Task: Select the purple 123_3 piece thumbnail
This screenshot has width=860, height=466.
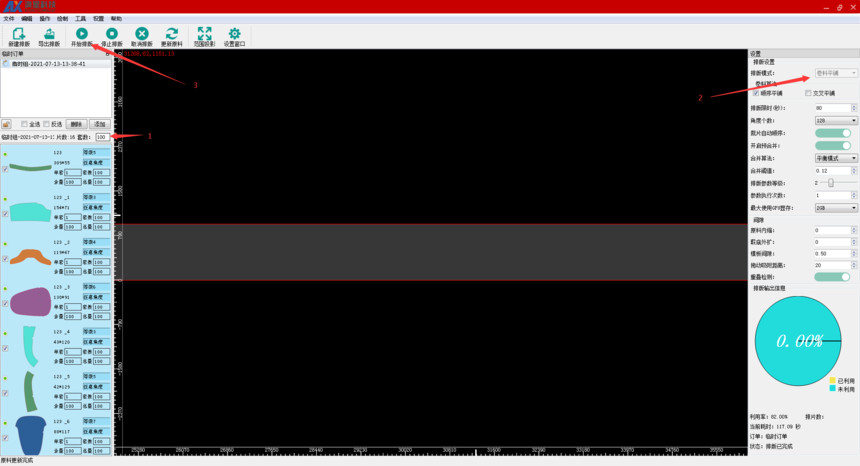Action: [31, 302]
